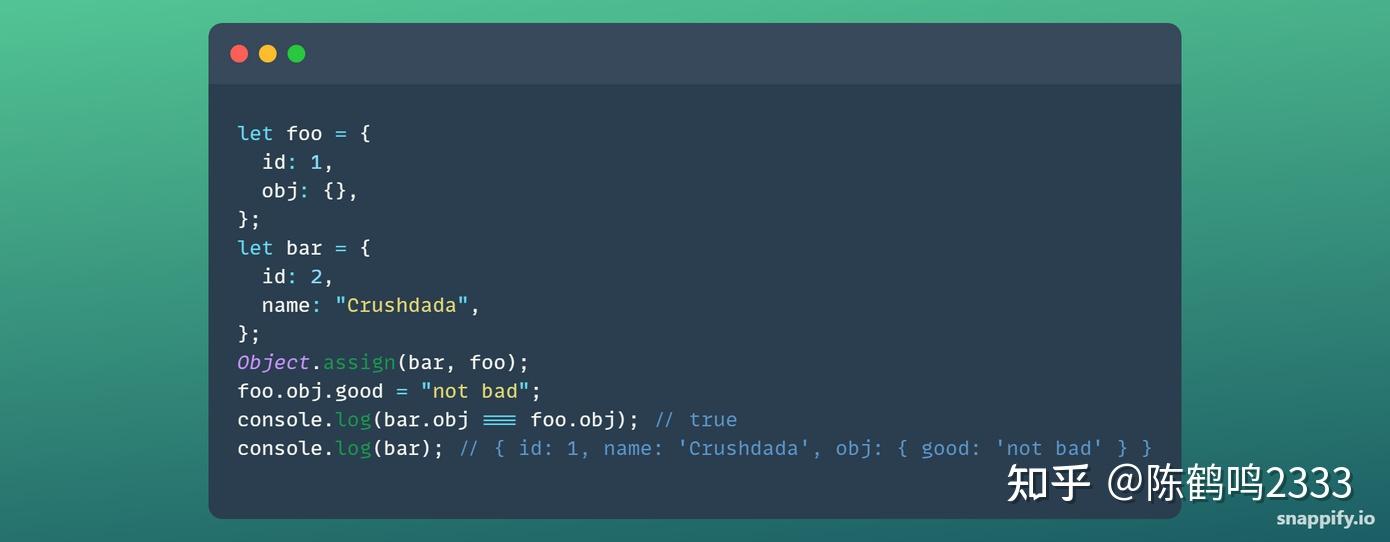Image resolution: width=1390 pixels, height=542 pixels.
Task: Click the log call in console.log(bar)
Action: tap(353, 448)
